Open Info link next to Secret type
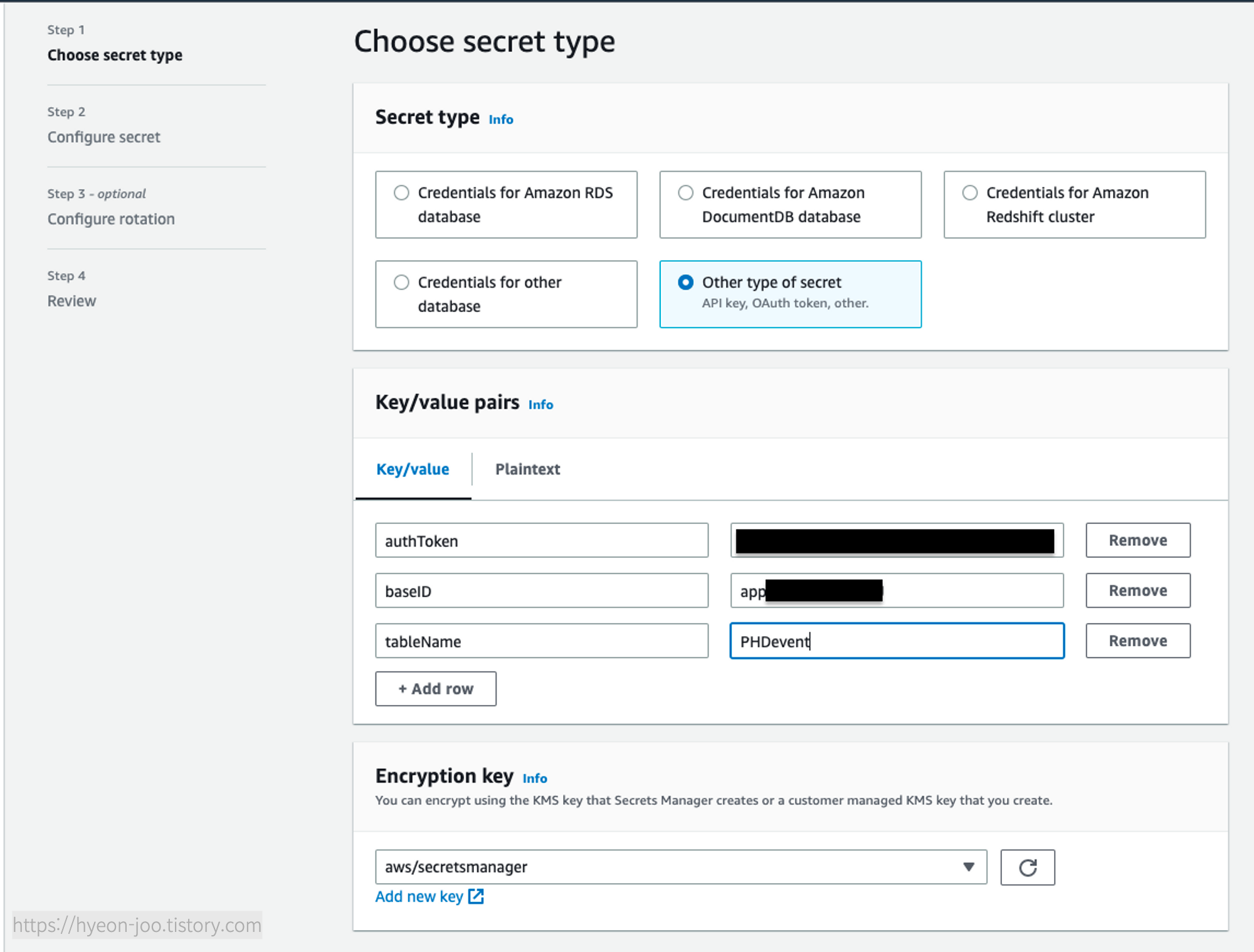 (x=500, y=119)
